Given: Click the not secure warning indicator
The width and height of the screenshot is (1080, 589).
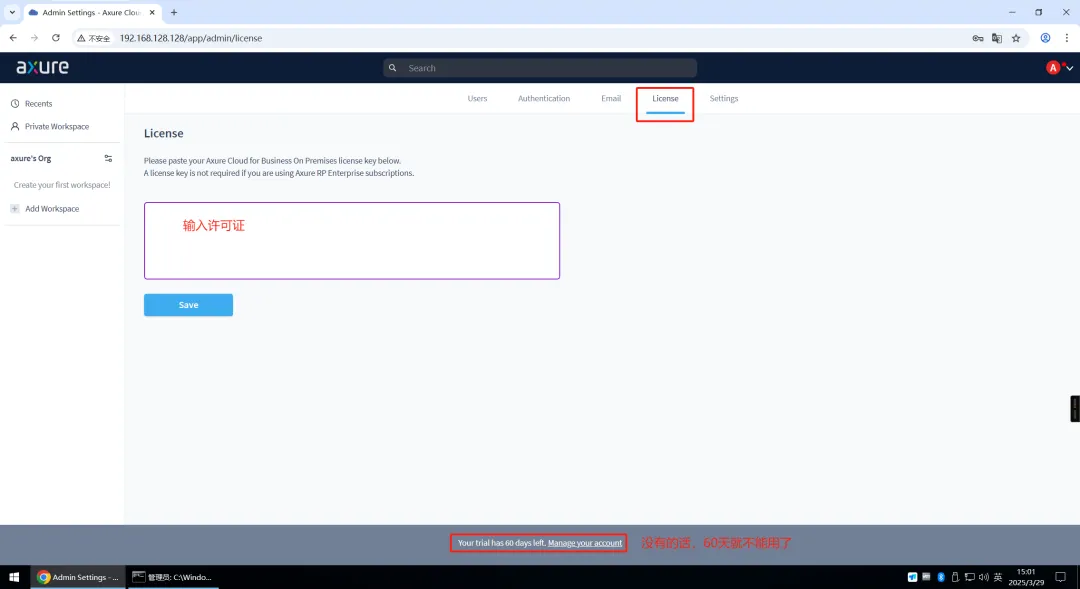Looking at the screenshot, I should coord(94,39).
